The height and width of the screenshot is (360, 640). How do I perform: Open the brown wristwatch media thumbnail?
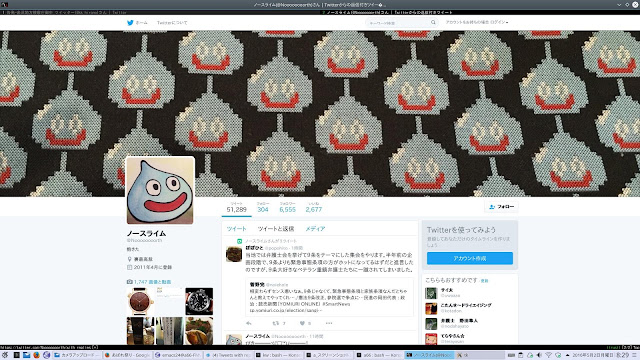click(x=140, y=302)
